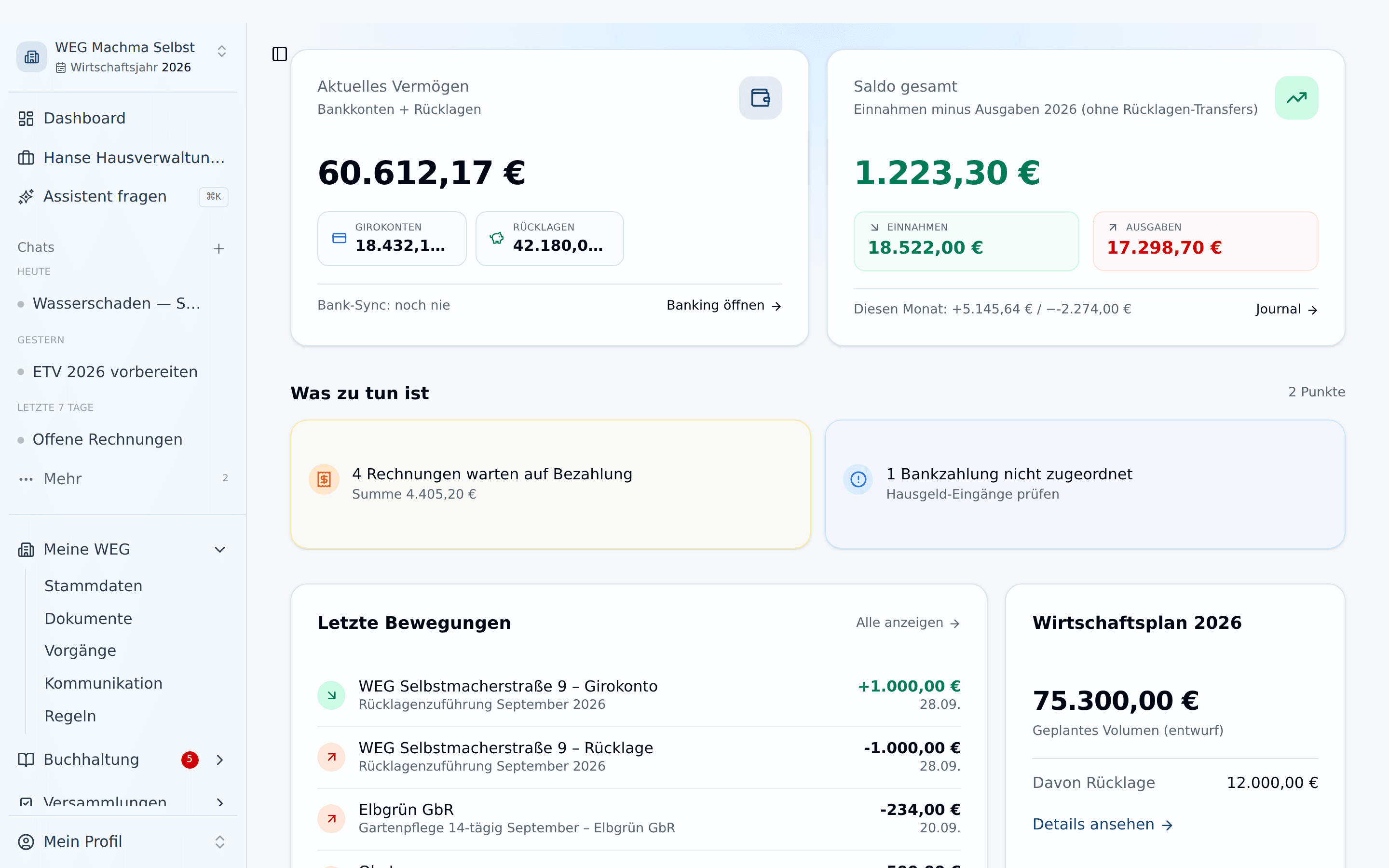Click the Hanse Hausverwaltung briefcase icon
The height and width of the screenshot is (868, 1389).
(26, 157)
